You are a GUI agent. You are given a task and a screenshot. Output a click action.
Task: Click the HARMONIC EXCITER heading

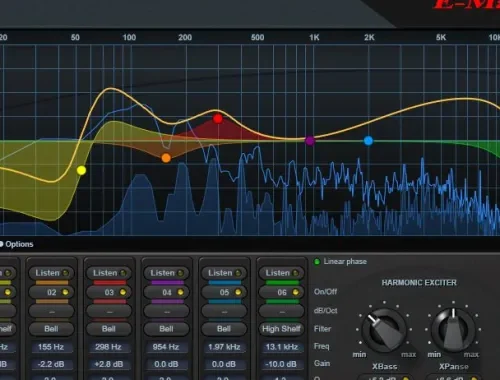point(419,283)
